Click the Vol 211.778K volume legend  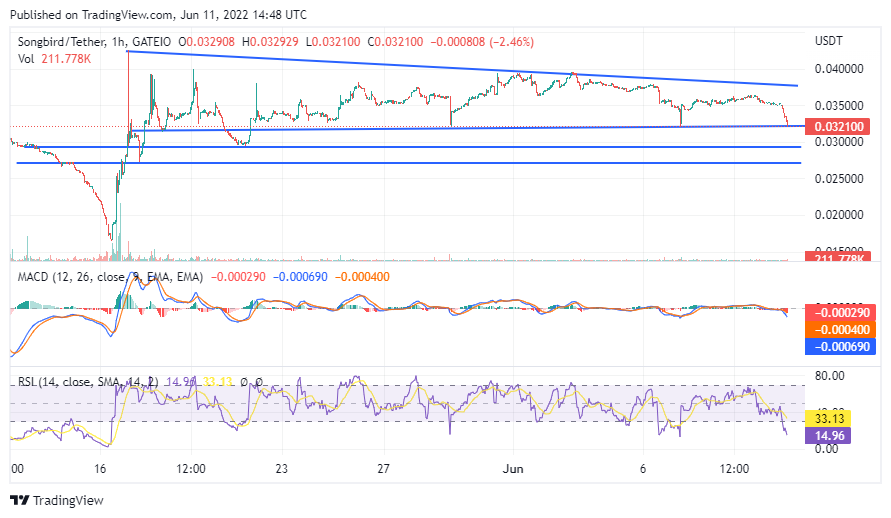pos(55,59)
